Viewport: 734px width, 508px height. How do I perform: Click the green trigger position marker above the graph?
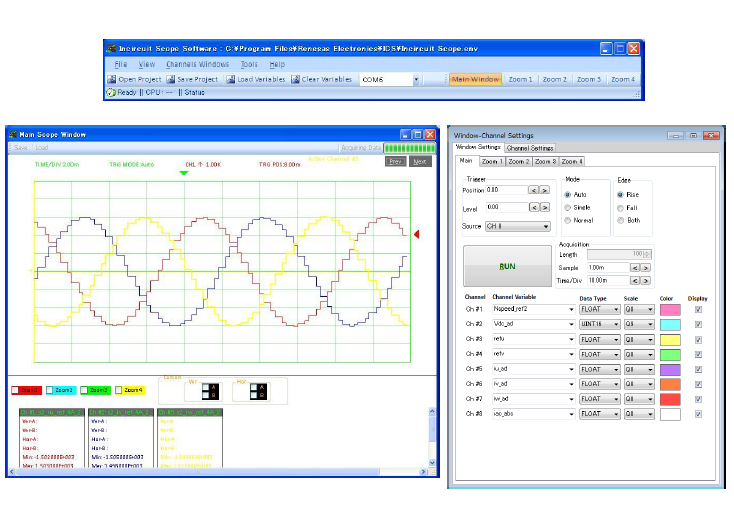pyautogui.click(x=183, y=173)
